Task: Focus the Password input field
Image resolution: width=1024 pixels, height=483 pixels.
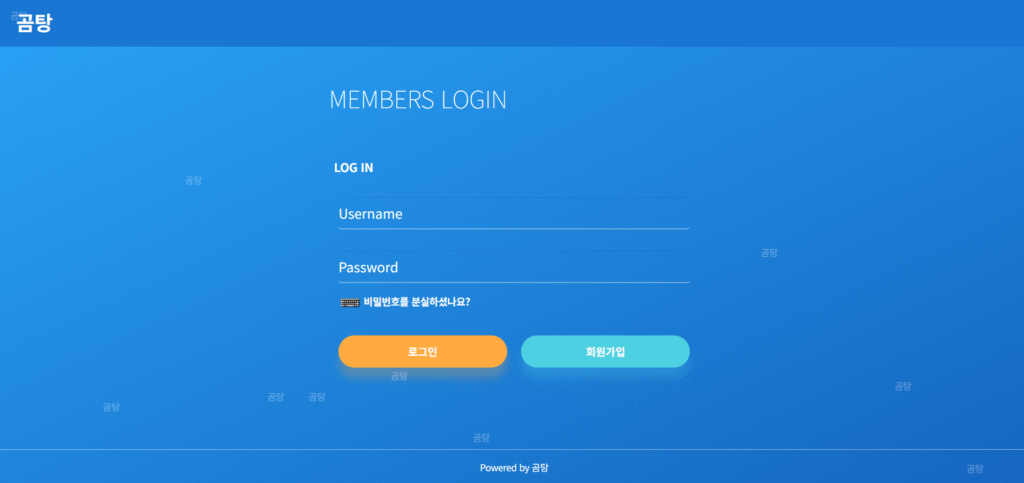Action: click(x=513, y=268)
